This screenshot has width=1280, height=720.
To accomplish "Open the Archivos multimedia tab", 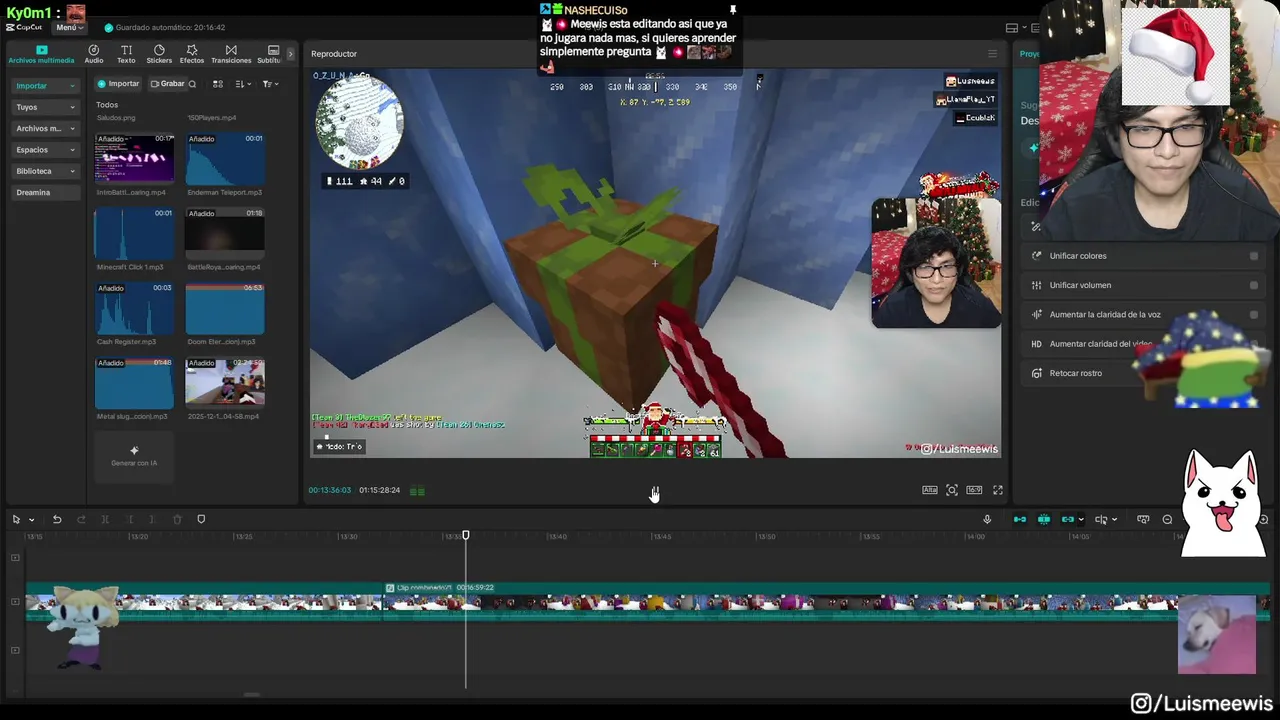I will (x=41, y=54).
